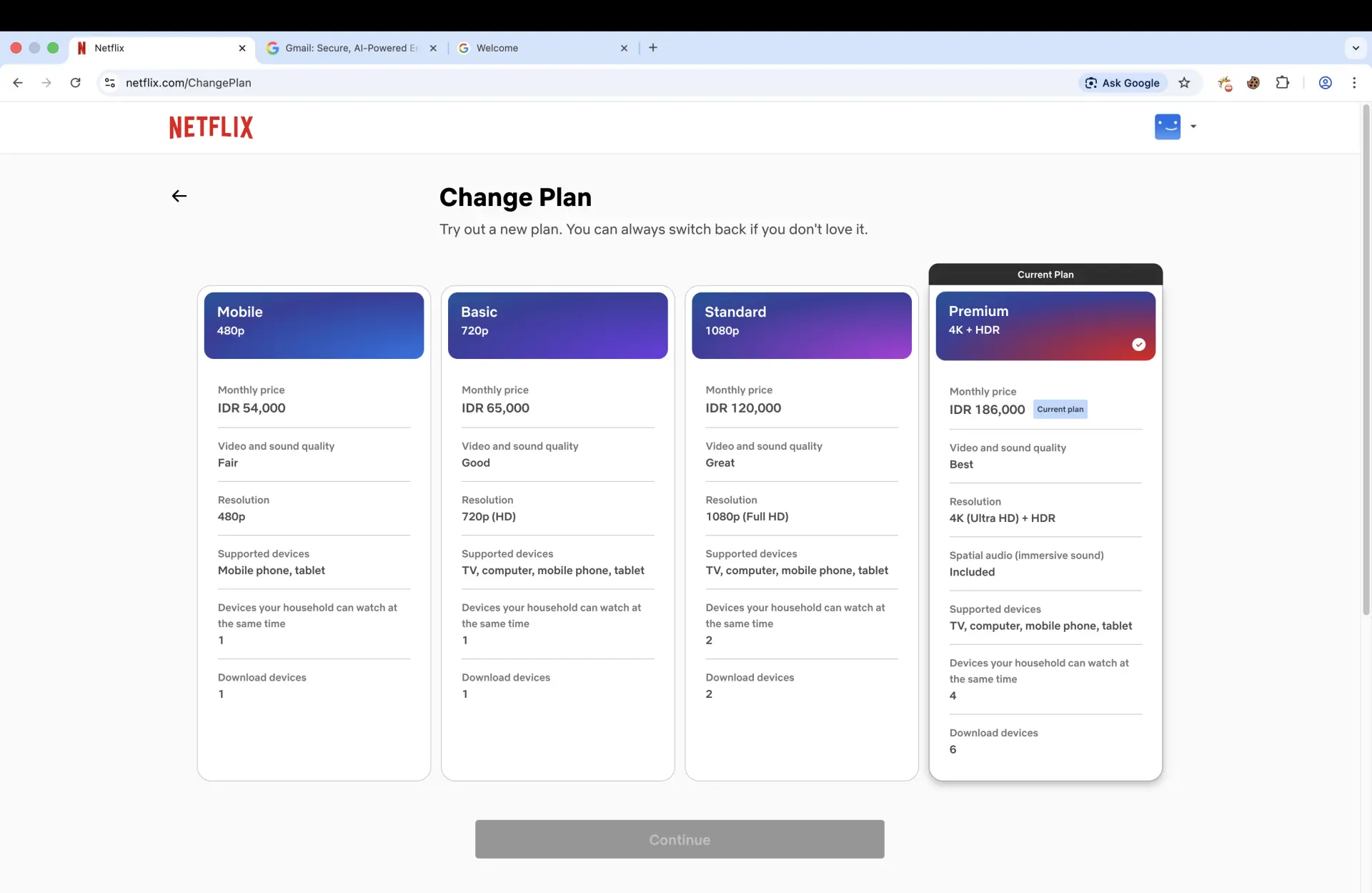View site information icon in address bar
This screenshot has width=1372, height=893.
[110, 83]
